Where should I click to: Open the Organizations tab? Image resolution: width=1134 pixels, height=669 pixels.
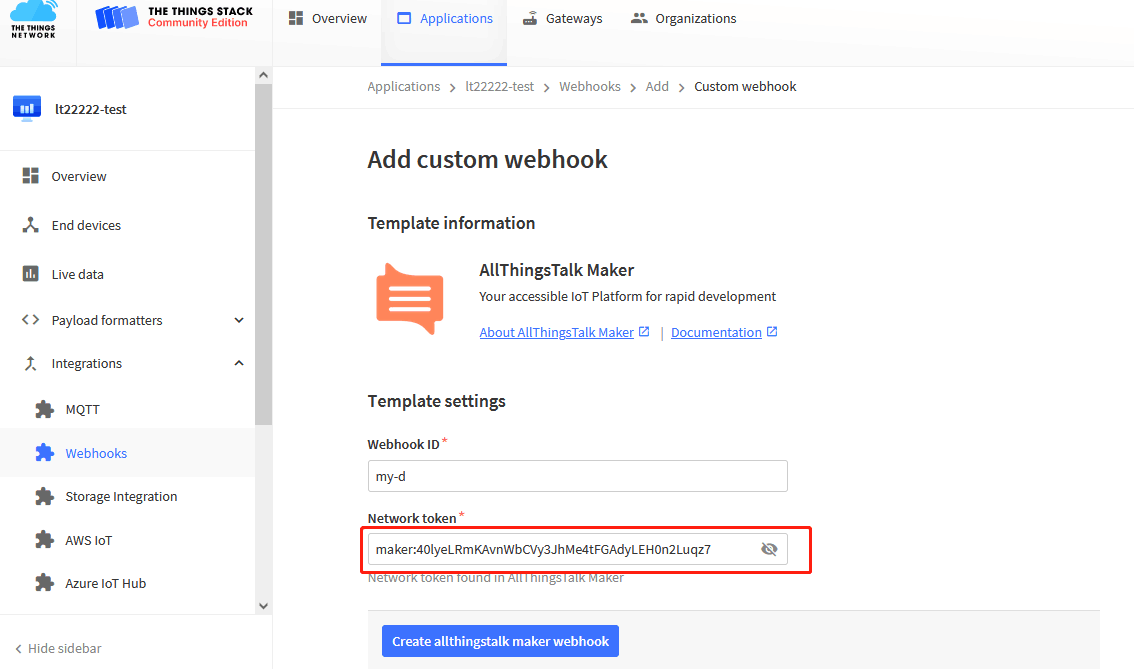click(683, 19)
